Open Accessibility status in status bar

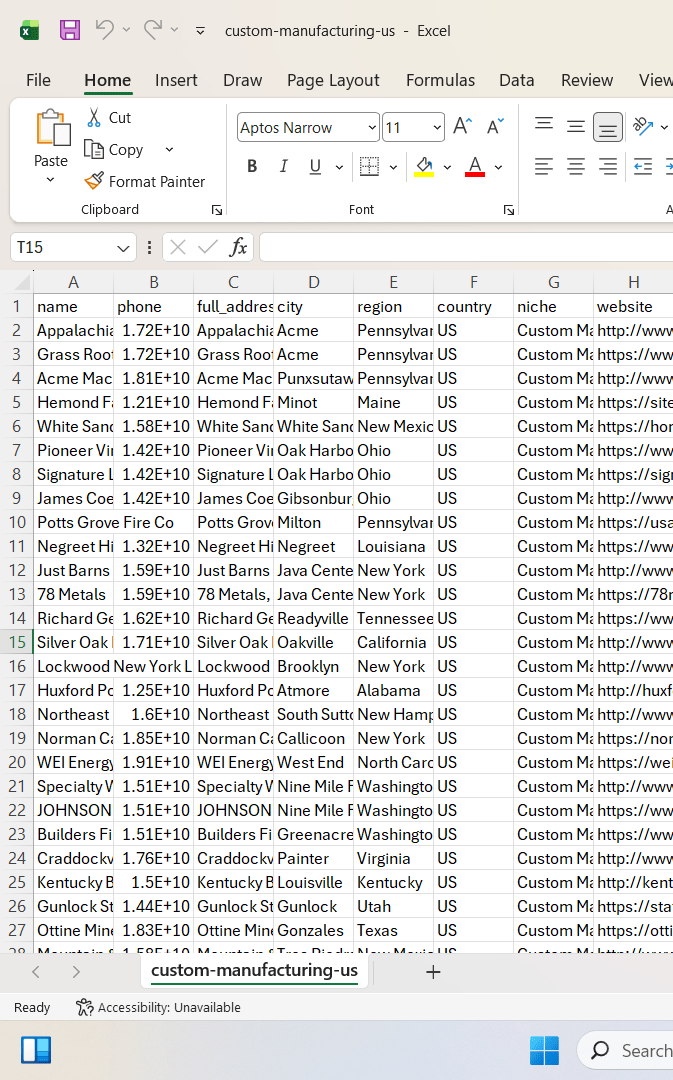[158, 1008]
